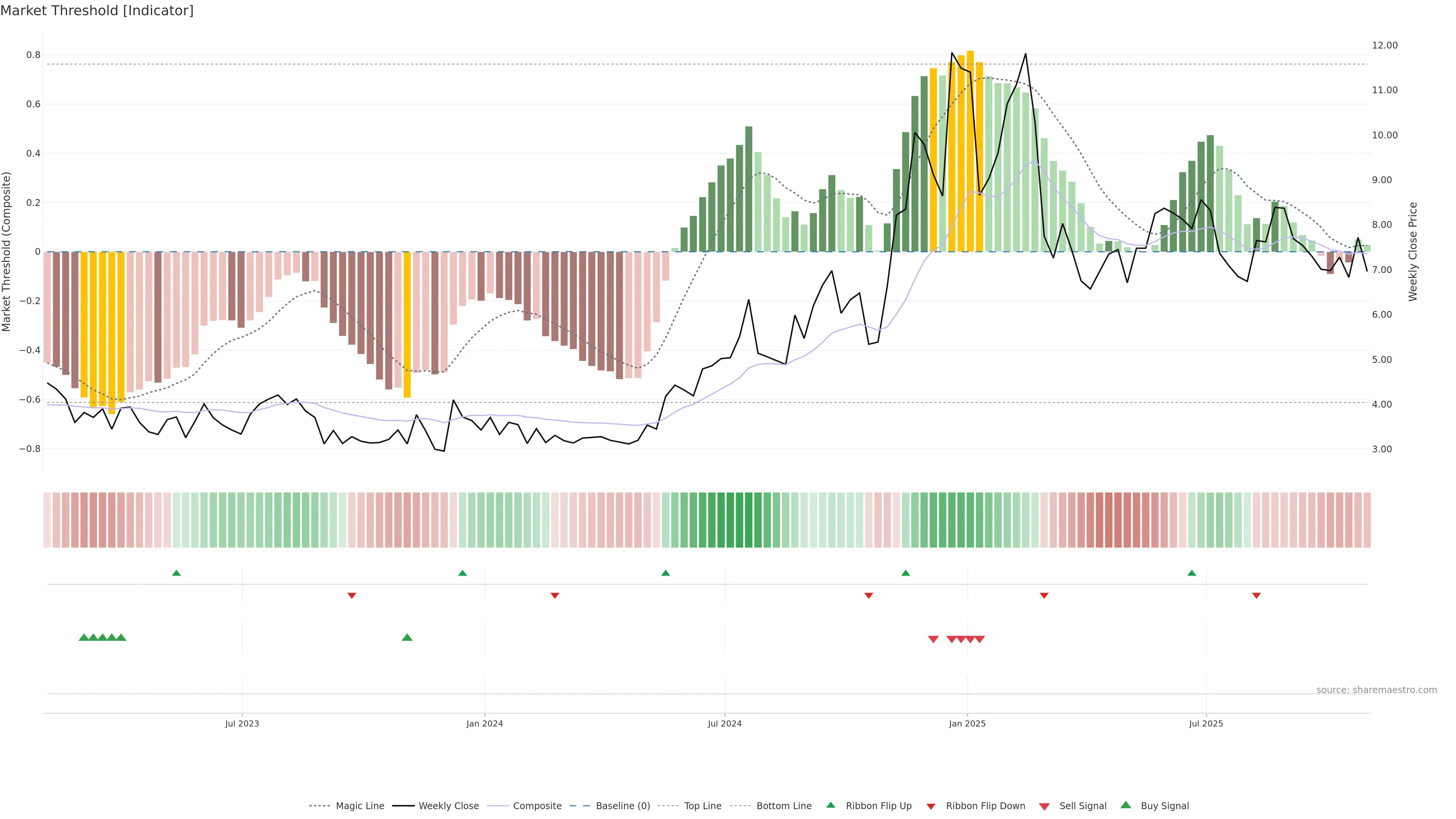Click the first green flip-up triangle before Jul 2023

176,573
